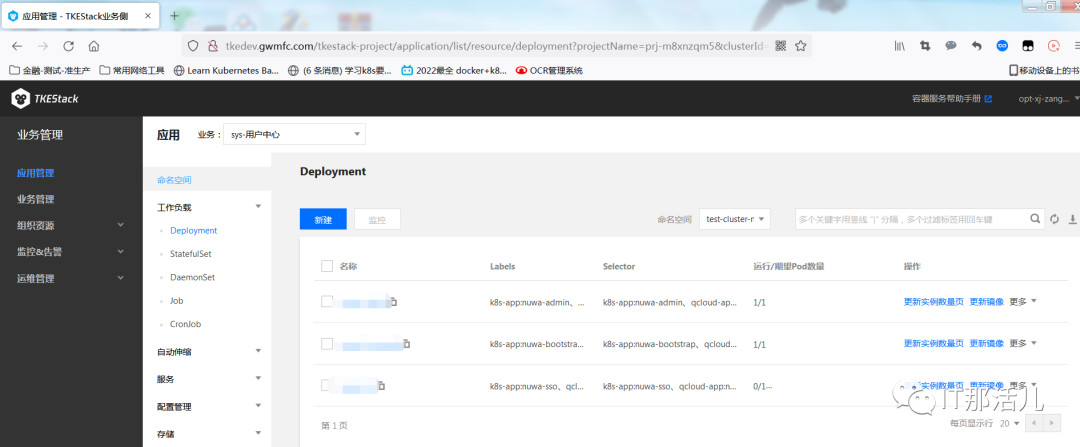Expand the 自动伸缩 section
The image size is (1080, 447).
[258, 351]
